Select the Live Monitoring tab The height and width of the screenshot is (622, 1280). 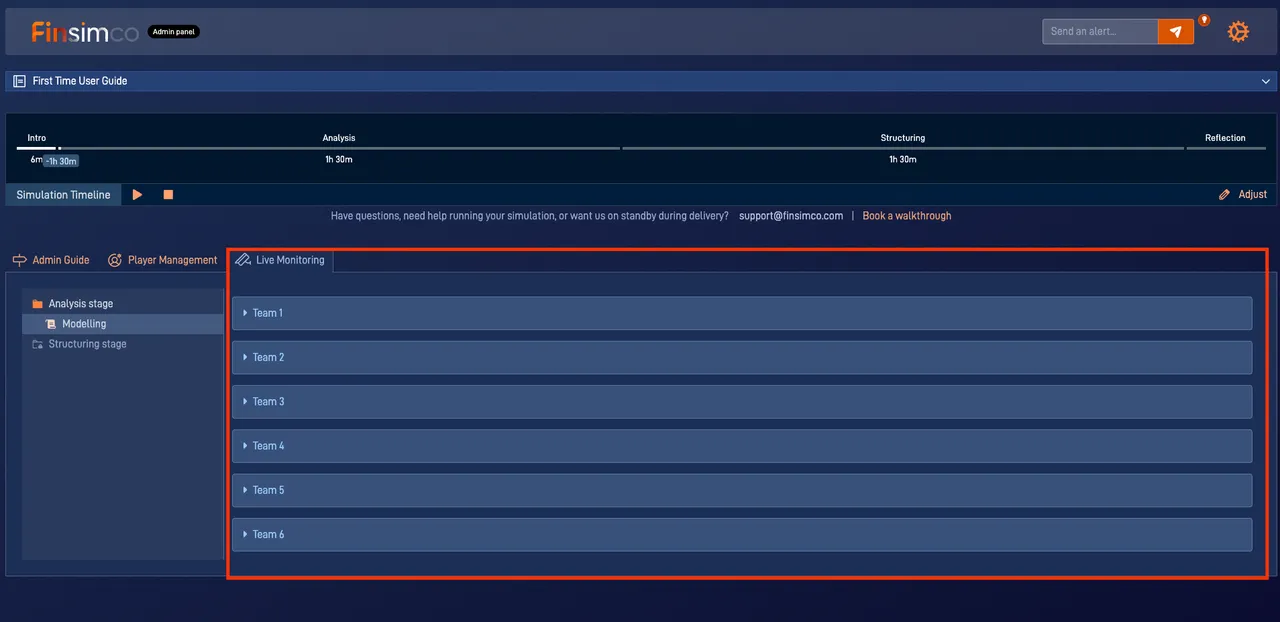pyautogui.click(x=281, y=260)
